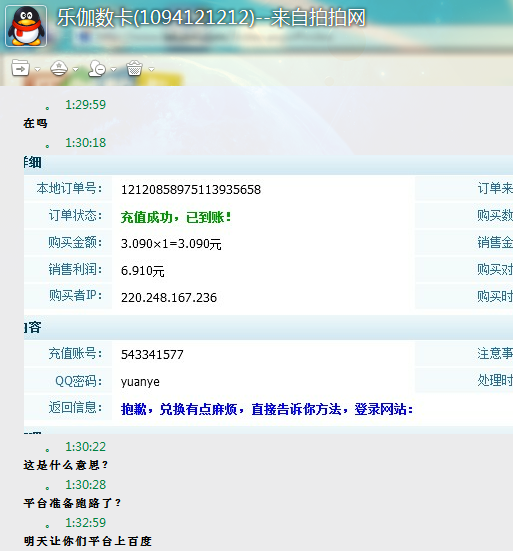Expand dropdown arrow beside folder icon
This screenshot has width=513, height=551.
click(38, 70)
